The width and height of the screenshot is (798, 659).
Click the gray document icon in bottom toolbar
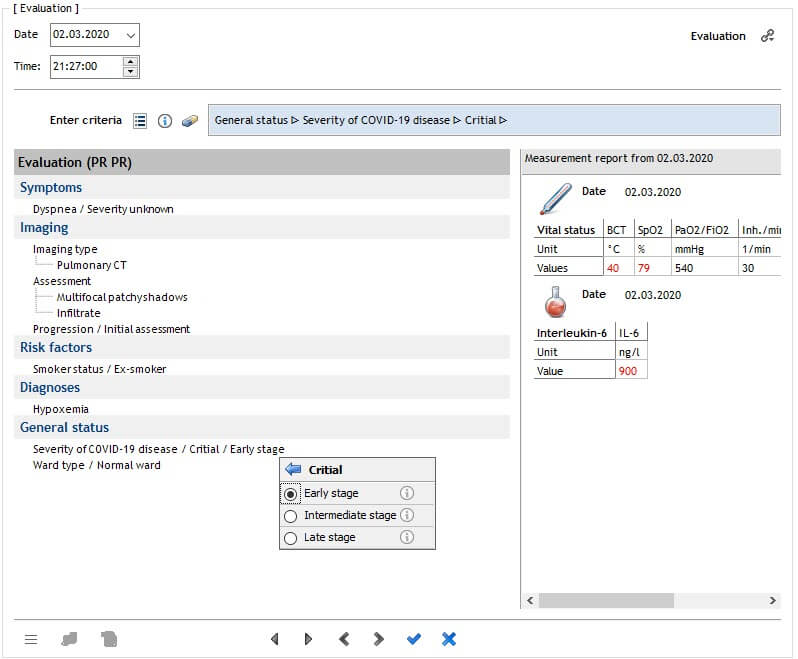(x=108, y=639)
